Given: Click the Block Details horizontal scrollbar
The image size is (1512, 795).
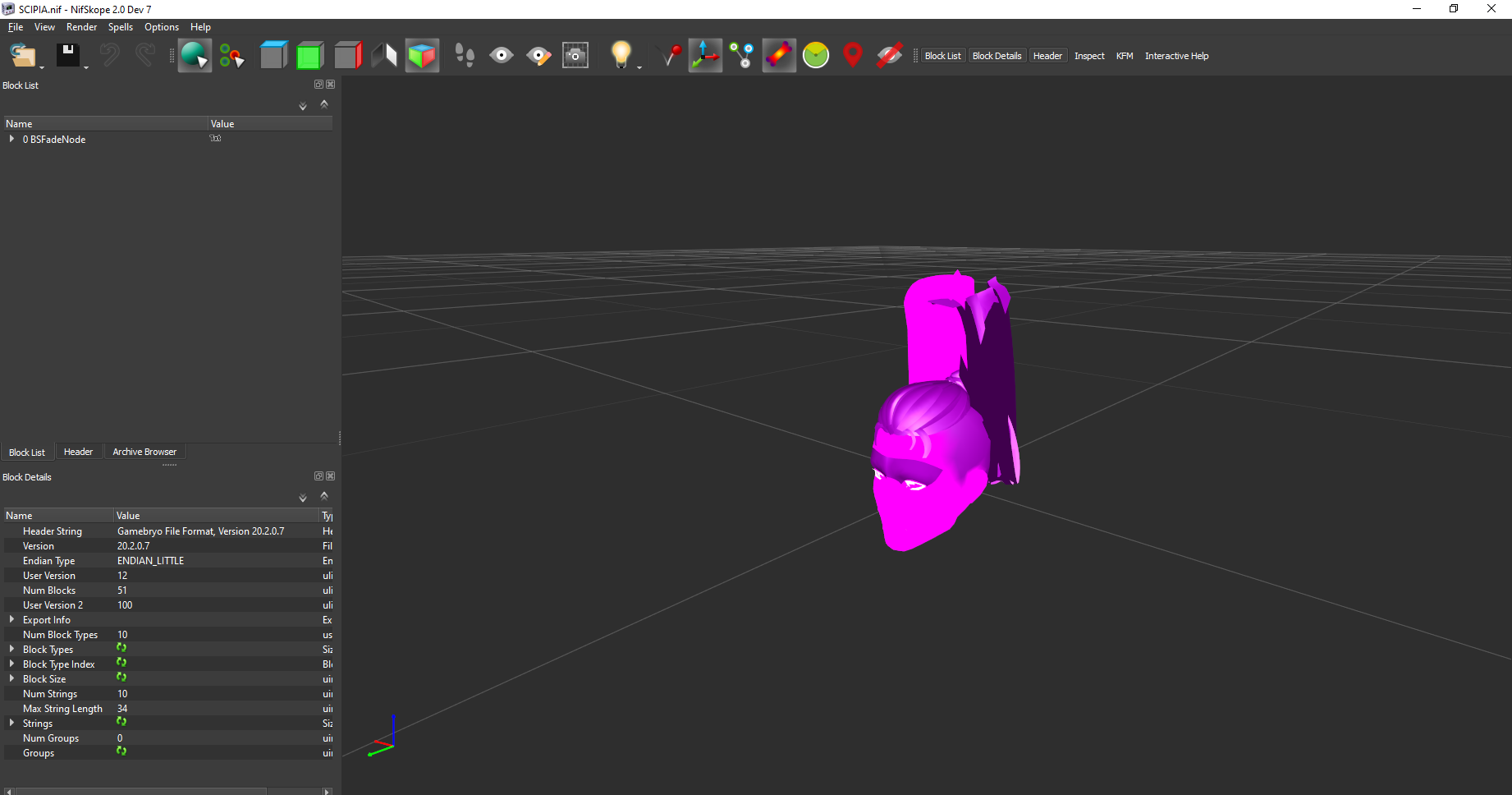Looking at the screenshot, I should [141, 791].
